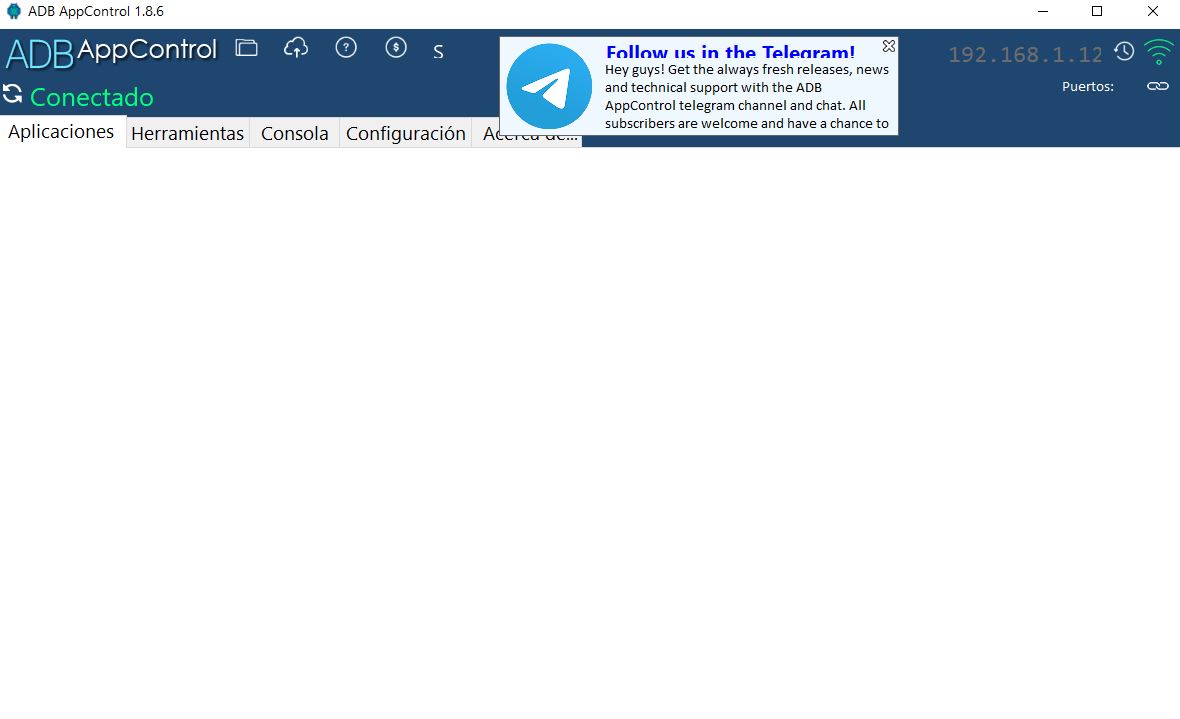
Task: Maximize the ADB AppControl window
Action: pyautogui.click(x=1097, y=11)
